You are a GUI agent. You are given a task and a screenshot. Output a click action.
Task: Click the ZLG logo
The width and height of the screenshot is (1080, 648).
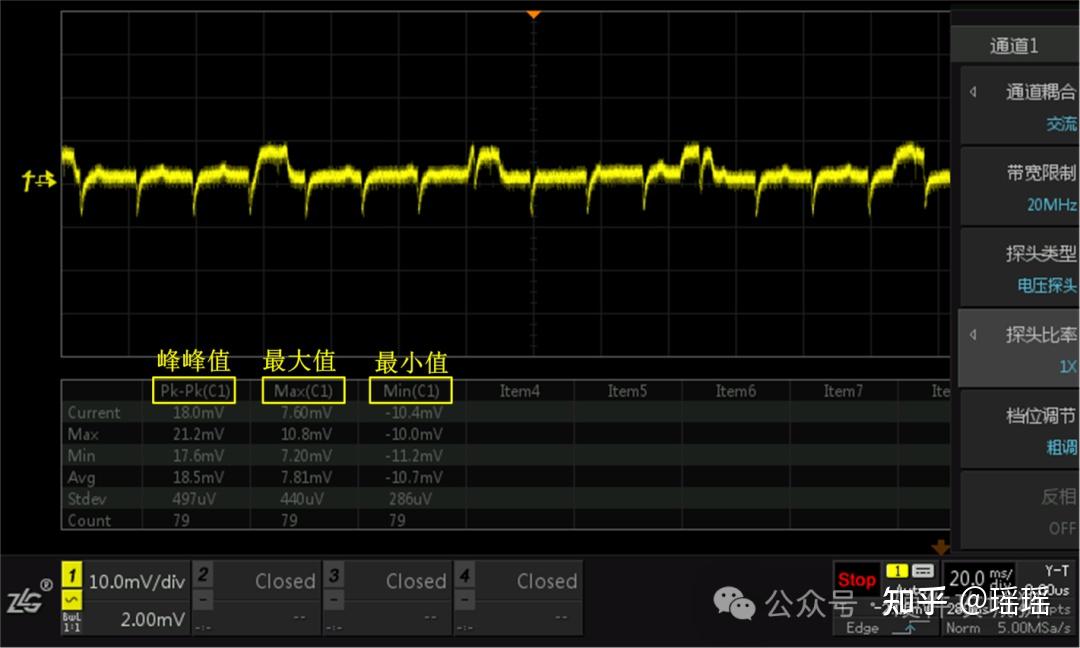29,598
